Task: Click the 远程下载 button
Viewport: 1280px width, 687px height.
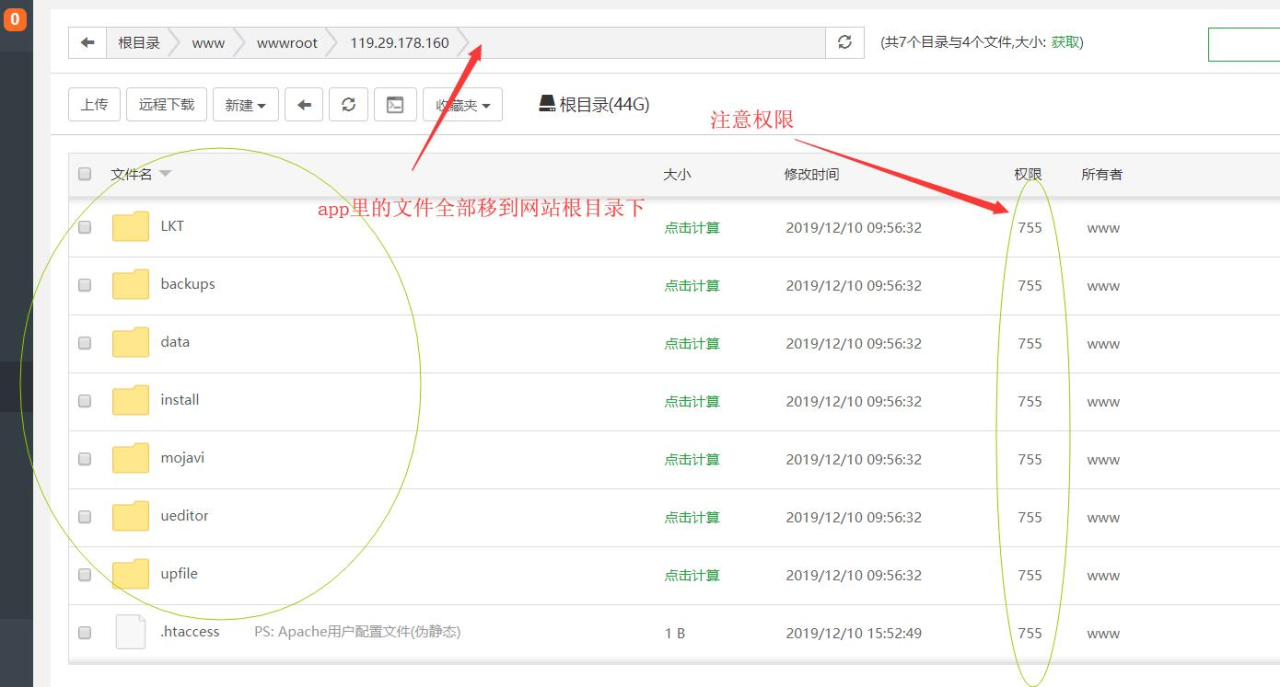Action: click(x=166, y=105)
